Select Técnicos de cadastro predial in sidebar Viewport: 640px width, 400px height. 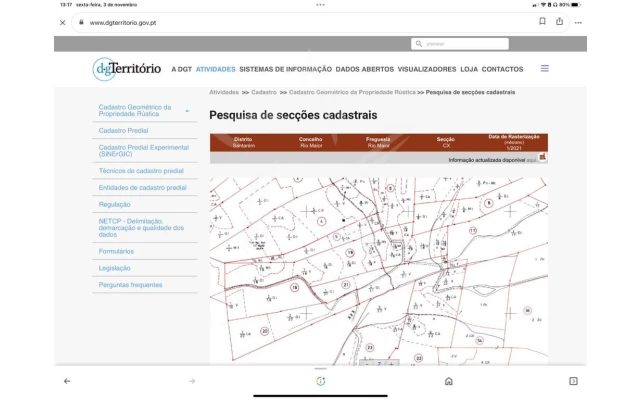click(141, 170)
